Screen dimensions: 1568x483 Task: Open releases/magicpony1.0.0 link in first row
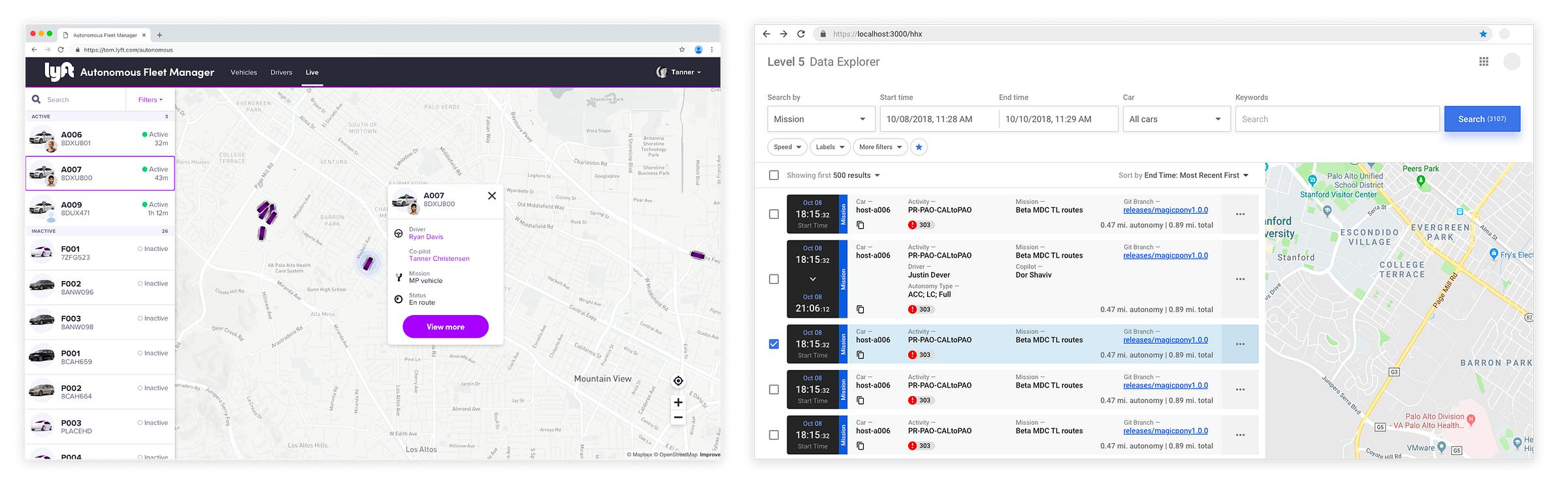pos(1166,210)
